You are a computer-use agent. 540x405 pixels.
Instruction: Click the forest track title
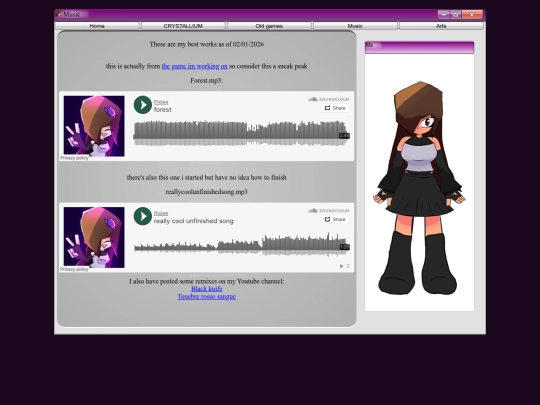pyautogui.click(x=163, y=110)
